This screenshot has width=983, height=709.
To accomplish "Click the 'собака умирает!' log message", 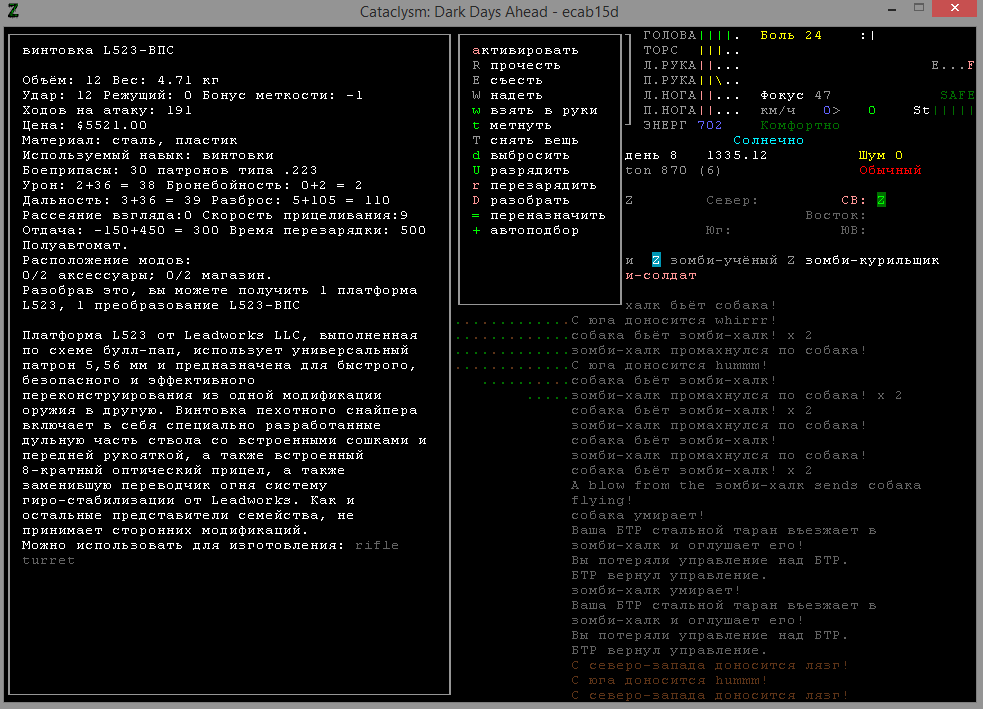I will coord(638,515).
